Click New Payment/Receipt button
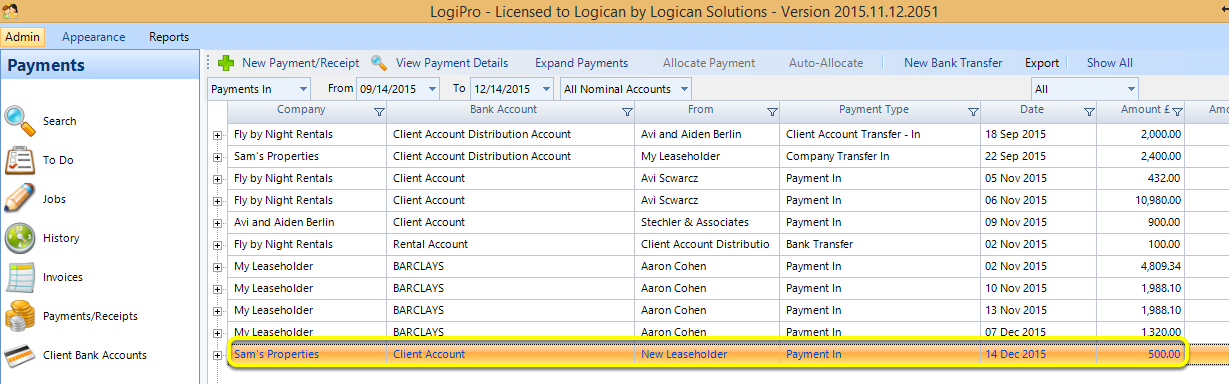Screen dimensions: 1229x384 [x=300, y=63]
